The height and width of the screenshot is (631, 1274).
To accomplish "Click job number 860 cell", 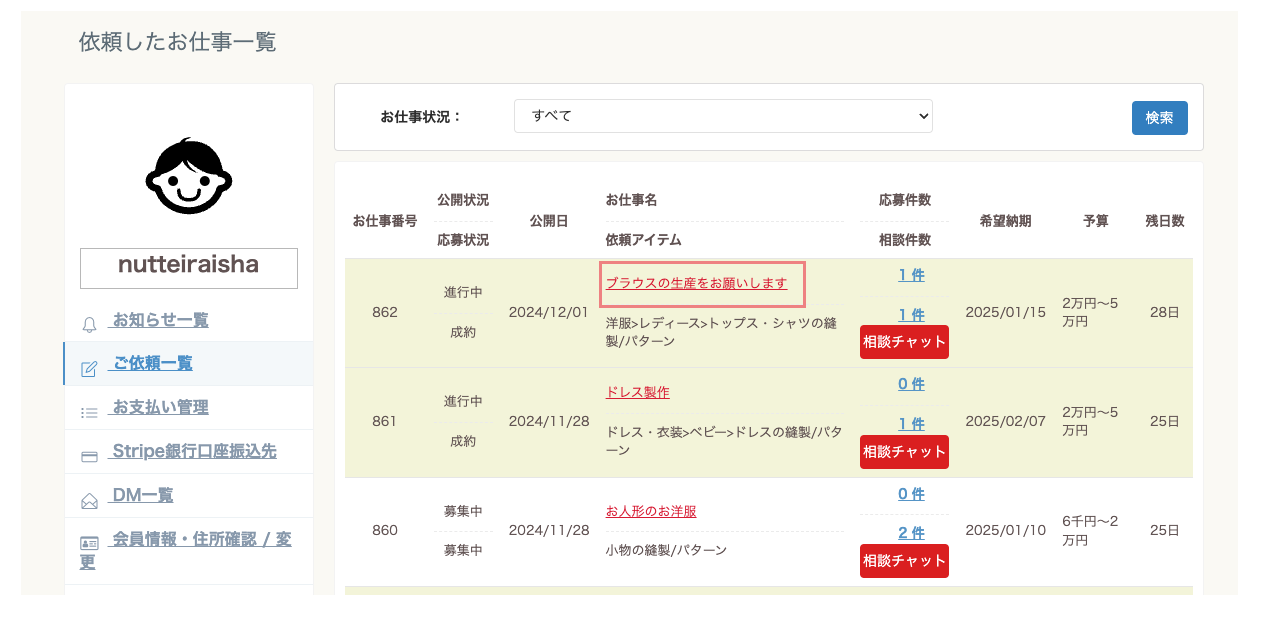I will (385, 530).
